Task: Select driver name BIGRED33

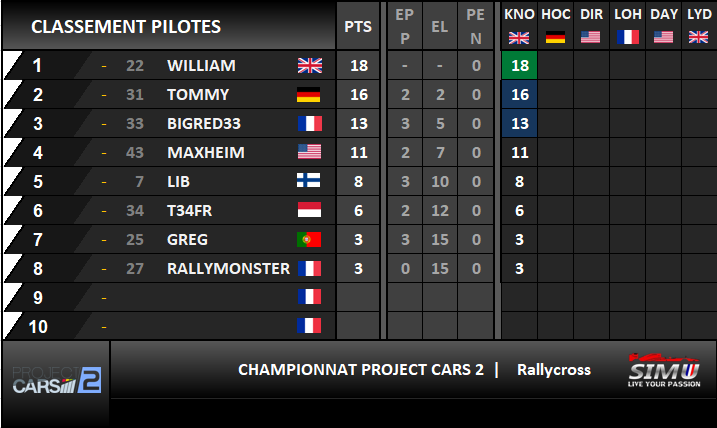Action: [204, 123]
